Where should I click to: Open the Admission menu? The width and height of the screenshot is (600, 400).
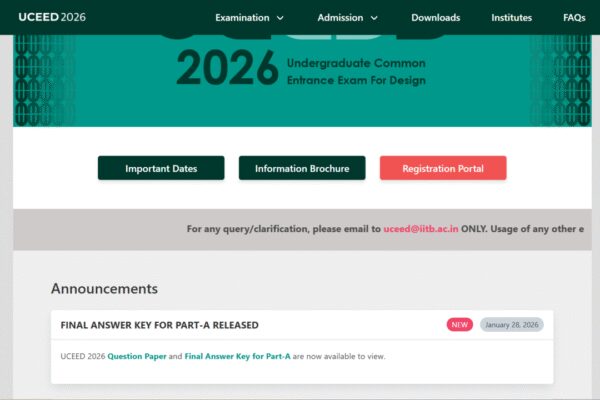point(340,18)
